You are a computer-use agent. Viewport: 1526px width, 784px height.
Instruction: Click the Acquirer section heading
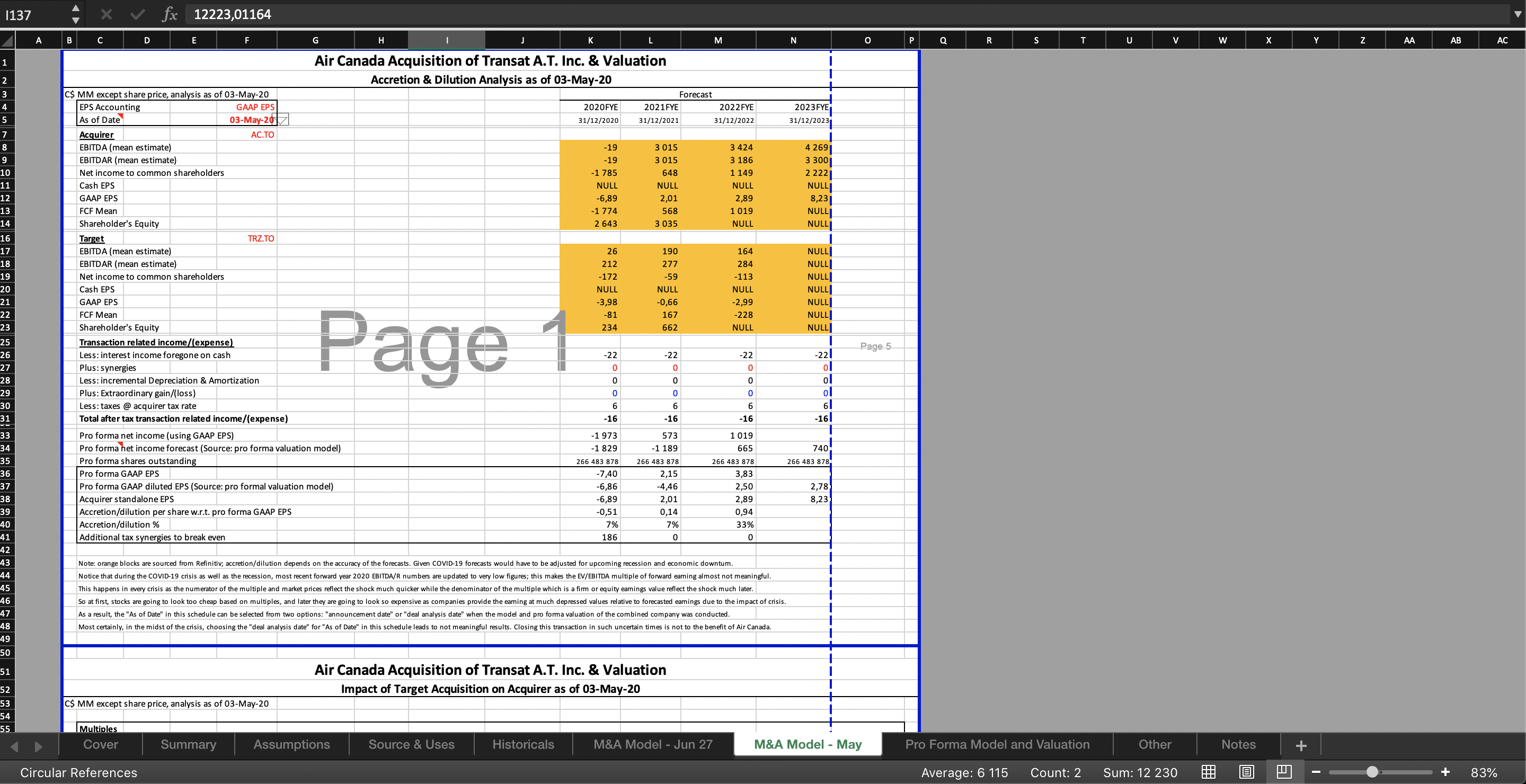96,135
